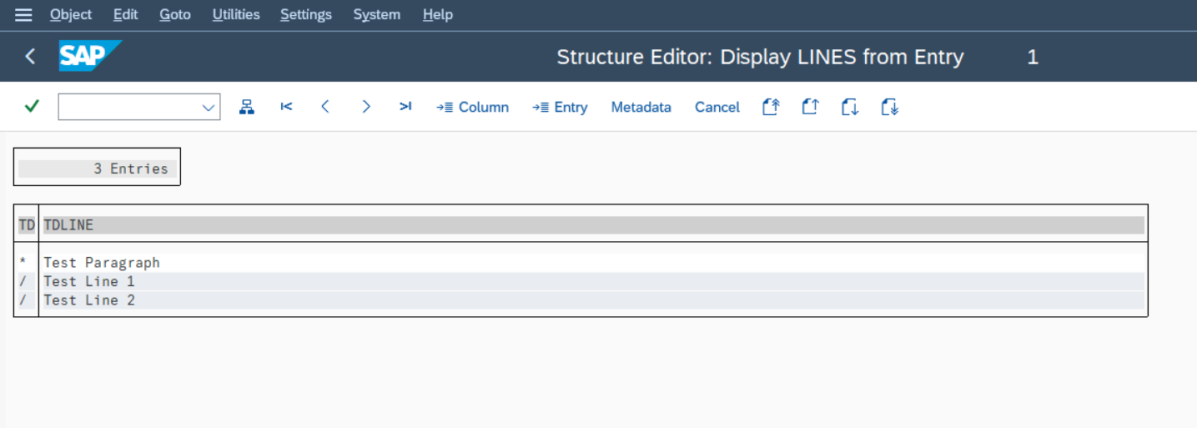Image resolution: width=1197 pixels, height=428 pixels.
Task: Open the Utilities menu
Action: point(236,15)
